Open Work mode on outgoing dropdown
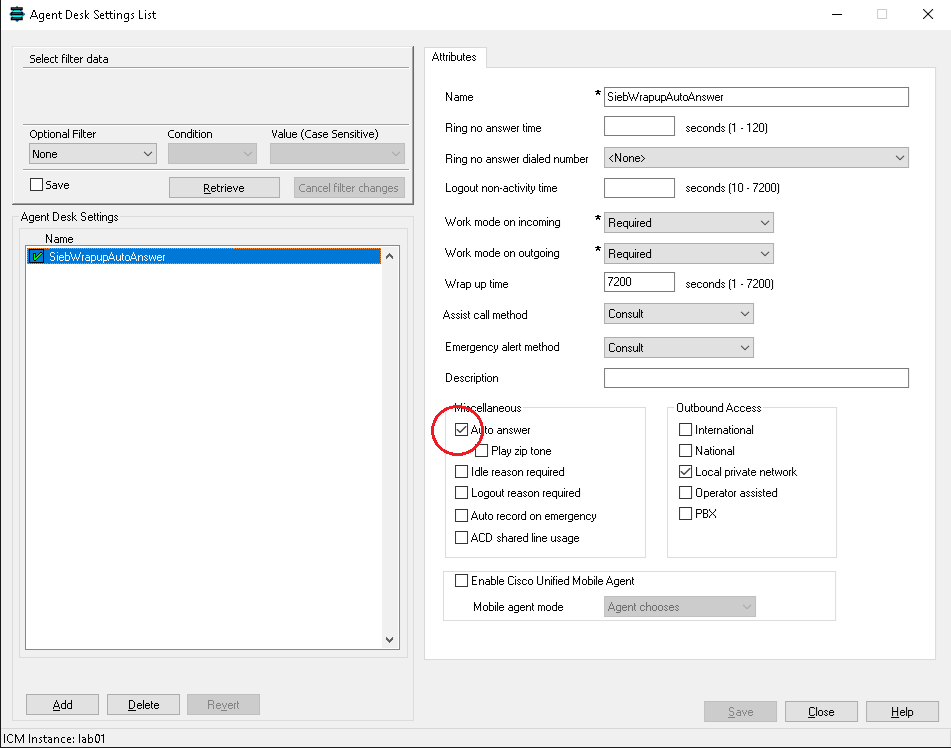This screenshot has height=748, width=951. point(688,254)
